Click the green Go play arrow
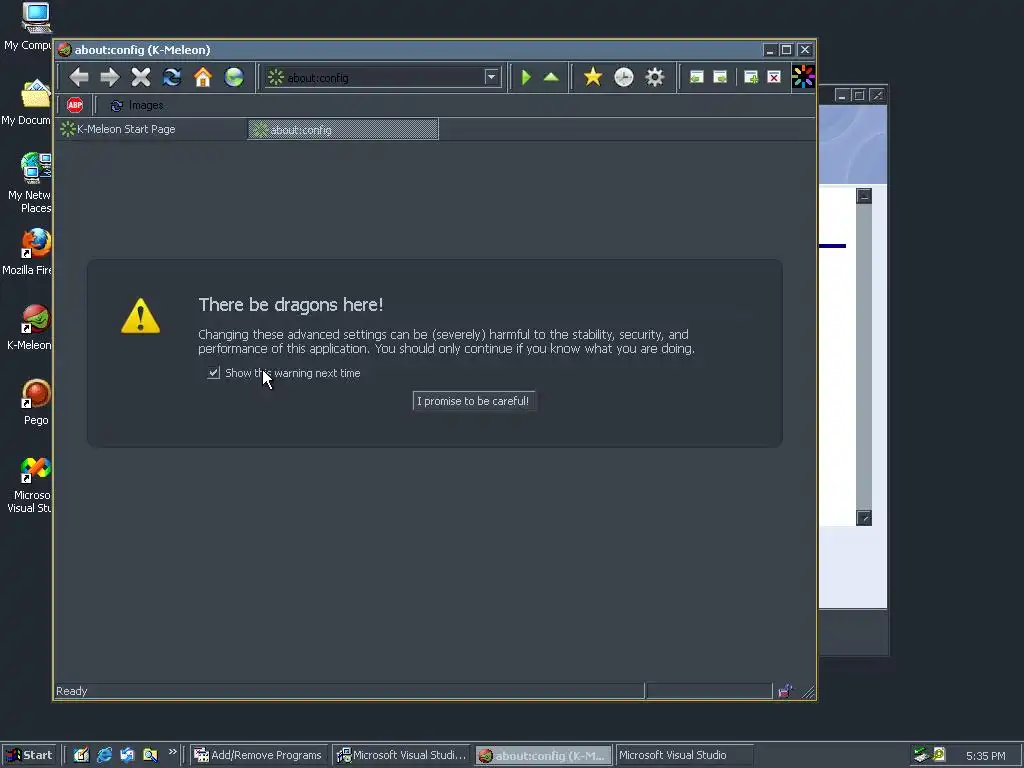Image resolution: width=1024 pixels, height=768 pixels. pos(526,78)
